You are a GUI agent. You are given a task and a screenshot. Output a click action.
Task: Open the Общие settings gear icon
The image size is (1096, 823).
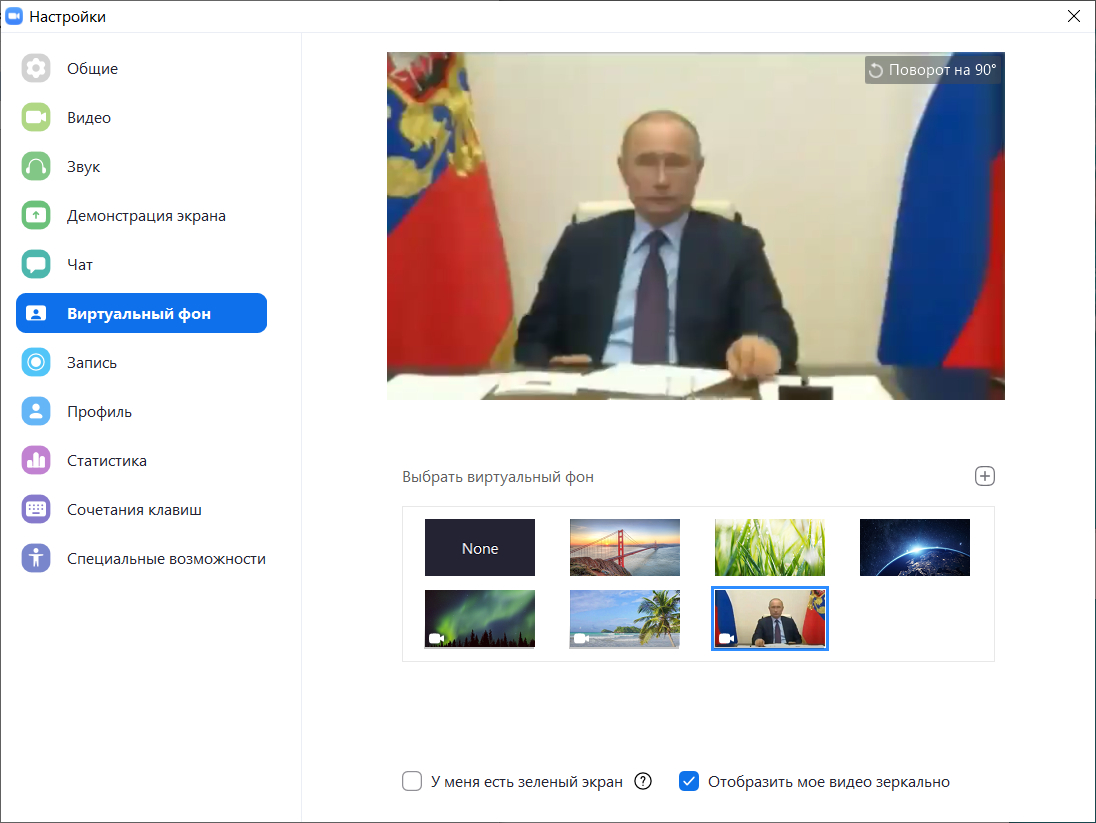coord(36,69)
